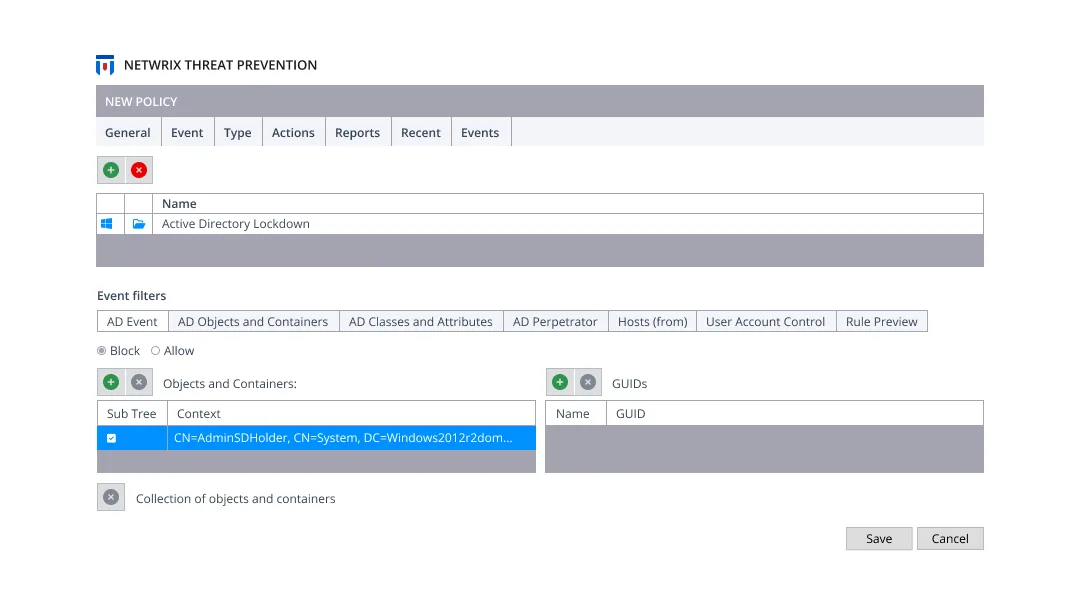Viewport: 1080px width, 608px height.
Task: Select the Block radio button
Action: 101,350
